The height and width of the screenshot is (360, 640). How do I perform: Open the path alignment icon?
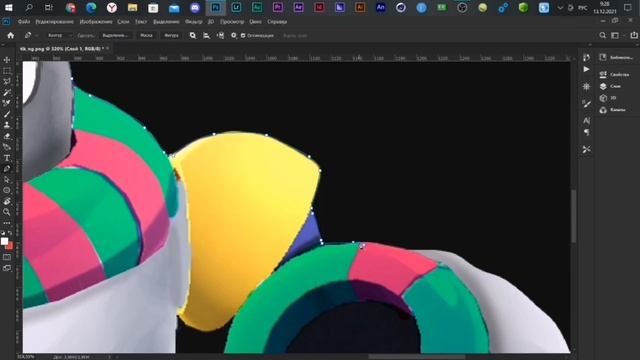click(207, 36)
